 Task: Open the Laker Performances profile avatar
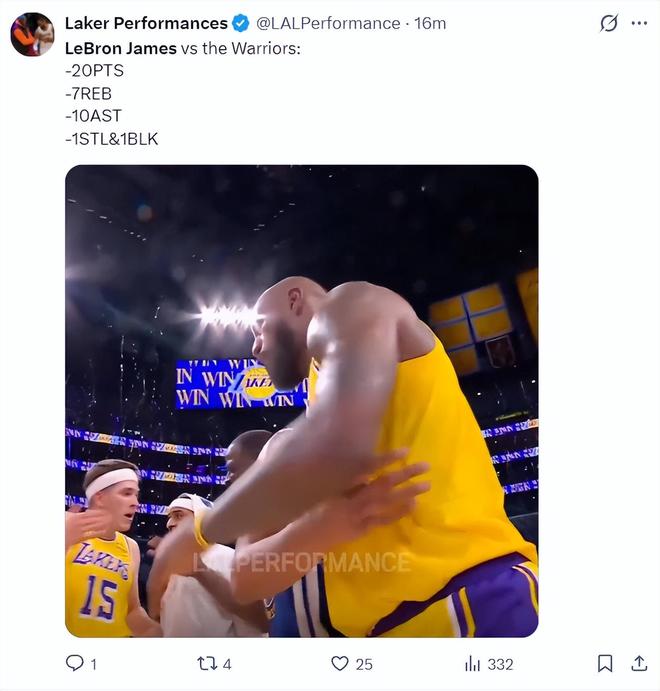(x=32, y=34)
